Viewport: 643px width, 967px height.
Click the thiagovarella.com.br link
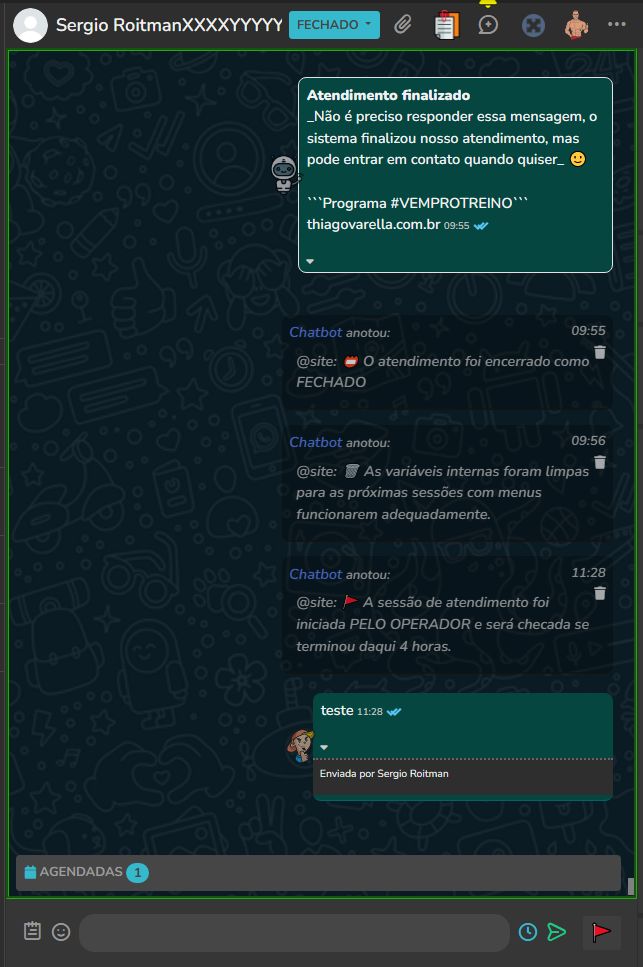point(374,224)
